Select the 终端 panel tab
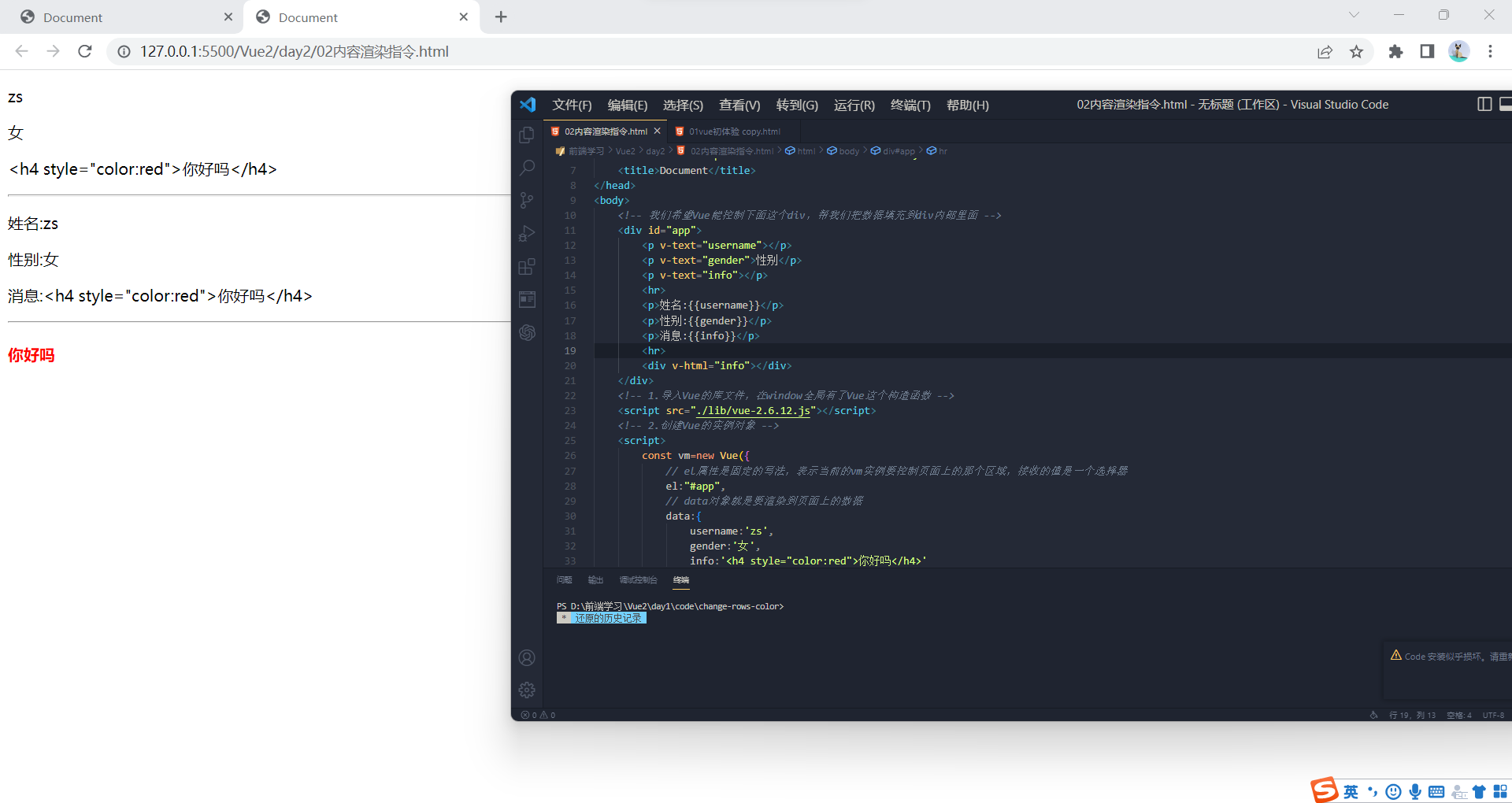Image resolution: width=1512 pixels, height=803 pixels. pos(681,580)
